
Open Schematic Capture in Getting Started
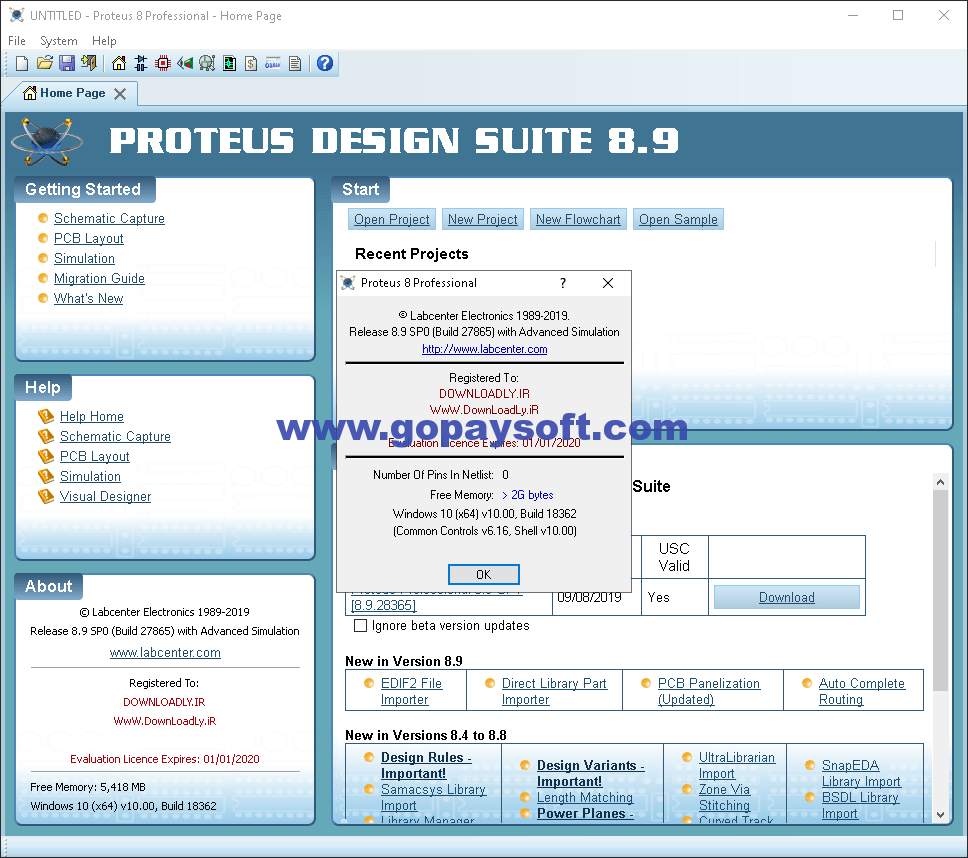click(109, 219)
